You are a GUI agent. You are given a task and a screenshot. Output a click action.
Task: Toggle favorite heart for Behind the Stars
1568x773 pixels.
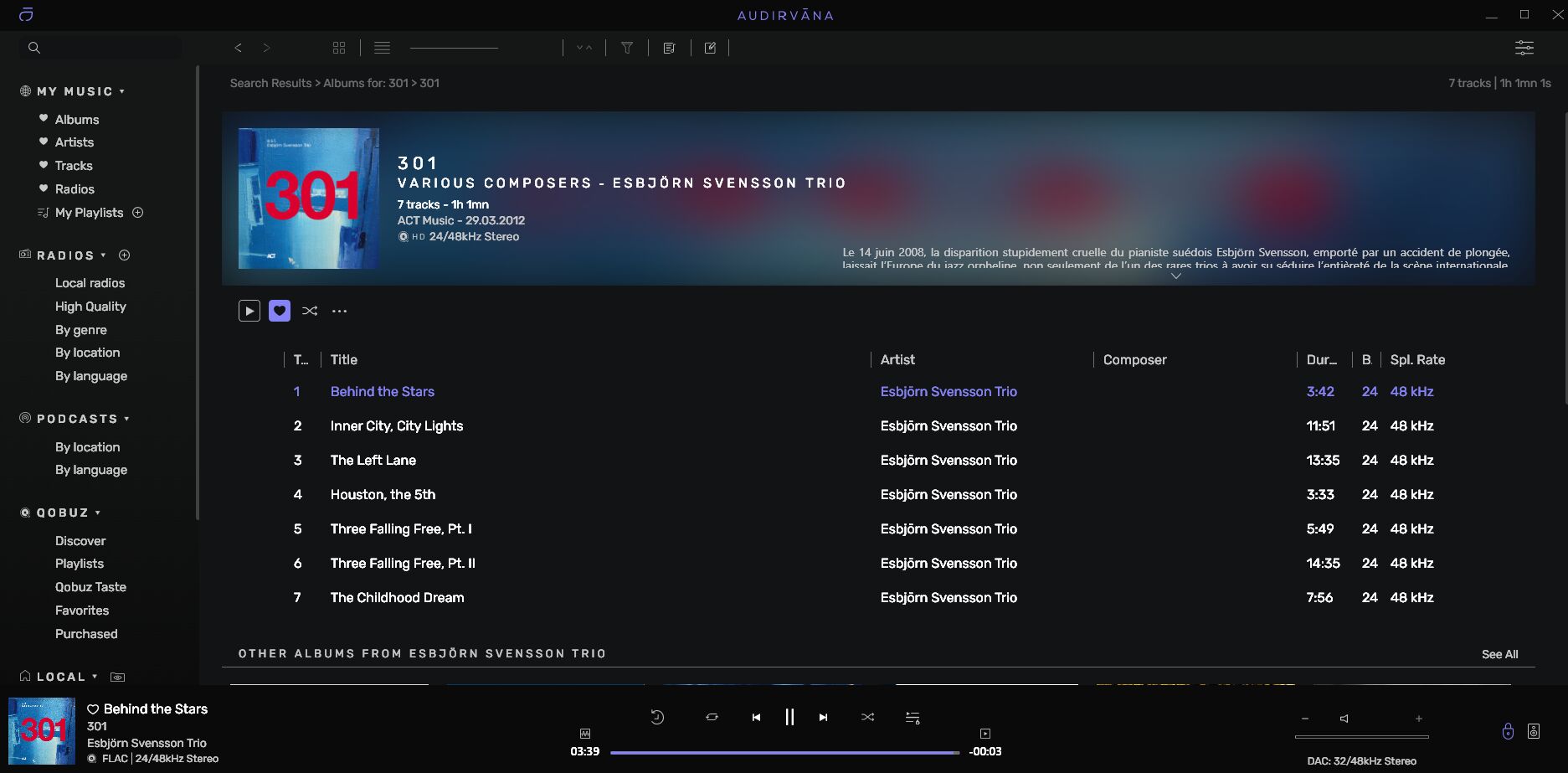93,709
